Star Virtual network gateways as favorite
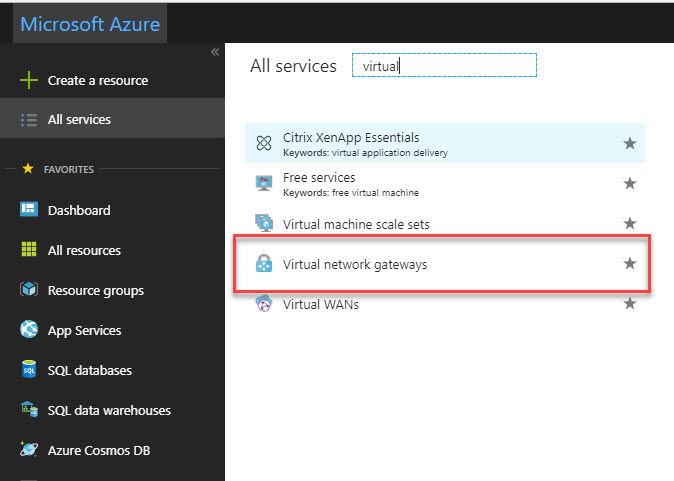 630,264
